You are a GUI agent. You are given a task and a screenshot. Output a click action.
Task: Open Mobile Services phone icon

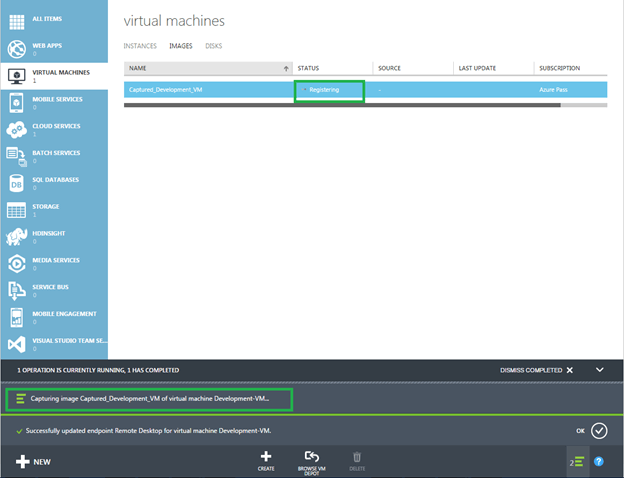17,103
